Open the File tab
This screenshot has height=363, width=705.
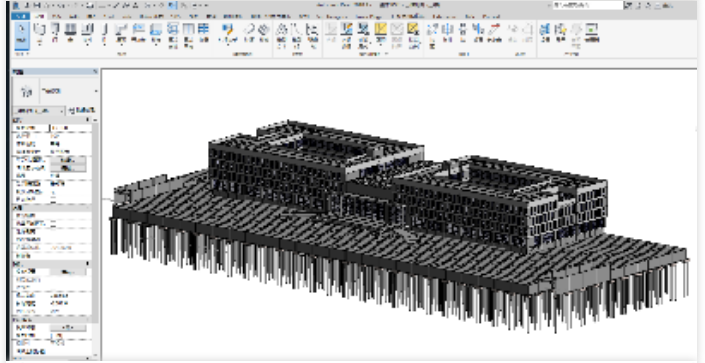click(x=21, y=16)
